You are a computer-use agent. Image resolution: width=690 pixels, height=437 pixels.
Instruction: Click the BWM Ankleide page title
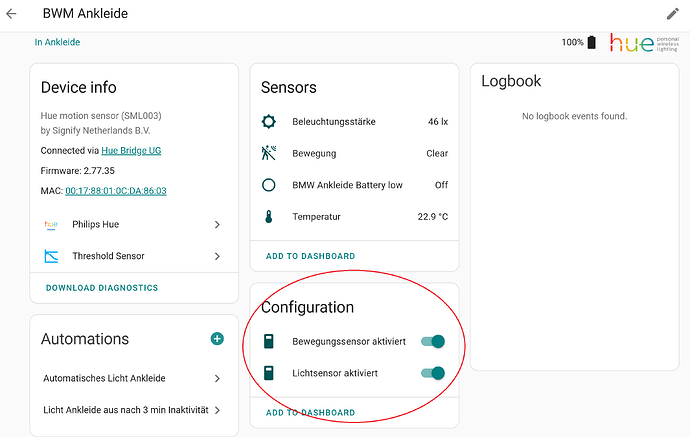85,14
